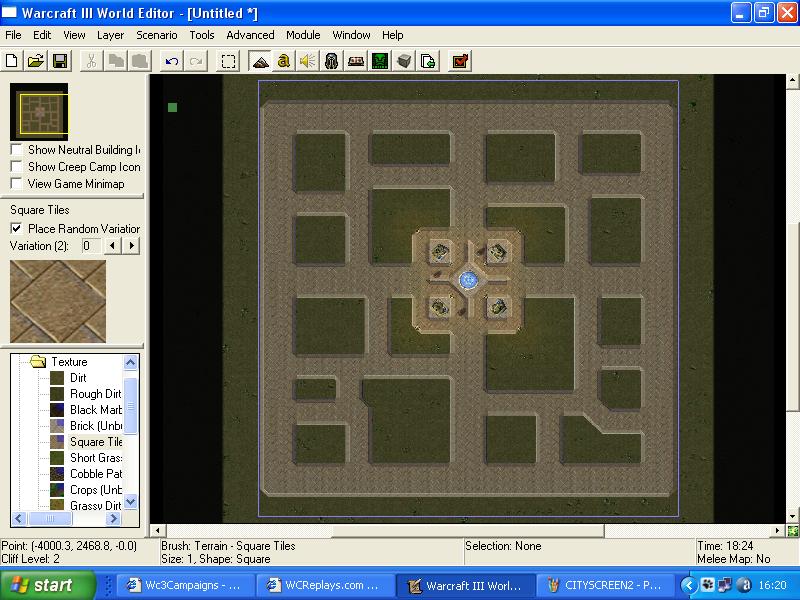Create a new map with New icon
Image resolution: width=800 pixels, height=600 pixels.
click(x=11, y=61)
